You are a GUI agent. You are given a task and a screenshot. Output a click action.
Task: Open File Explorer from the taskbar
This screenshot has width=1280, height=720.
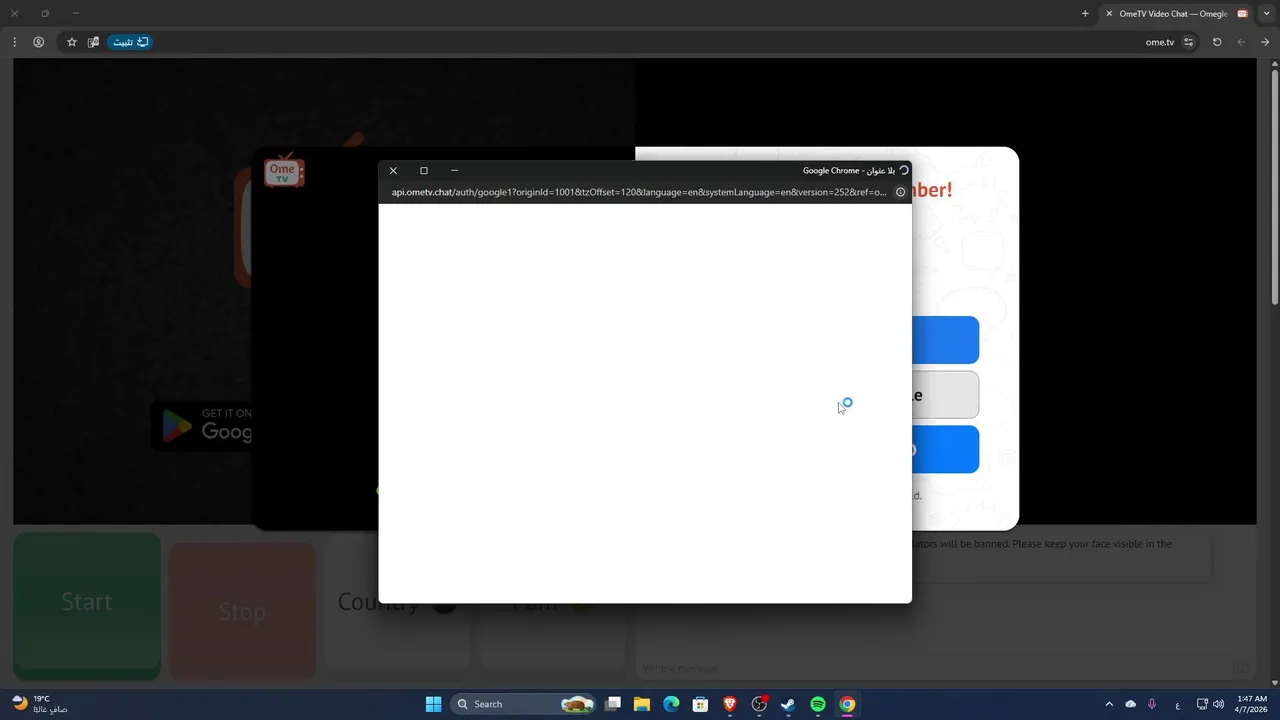tap(642, 704)
